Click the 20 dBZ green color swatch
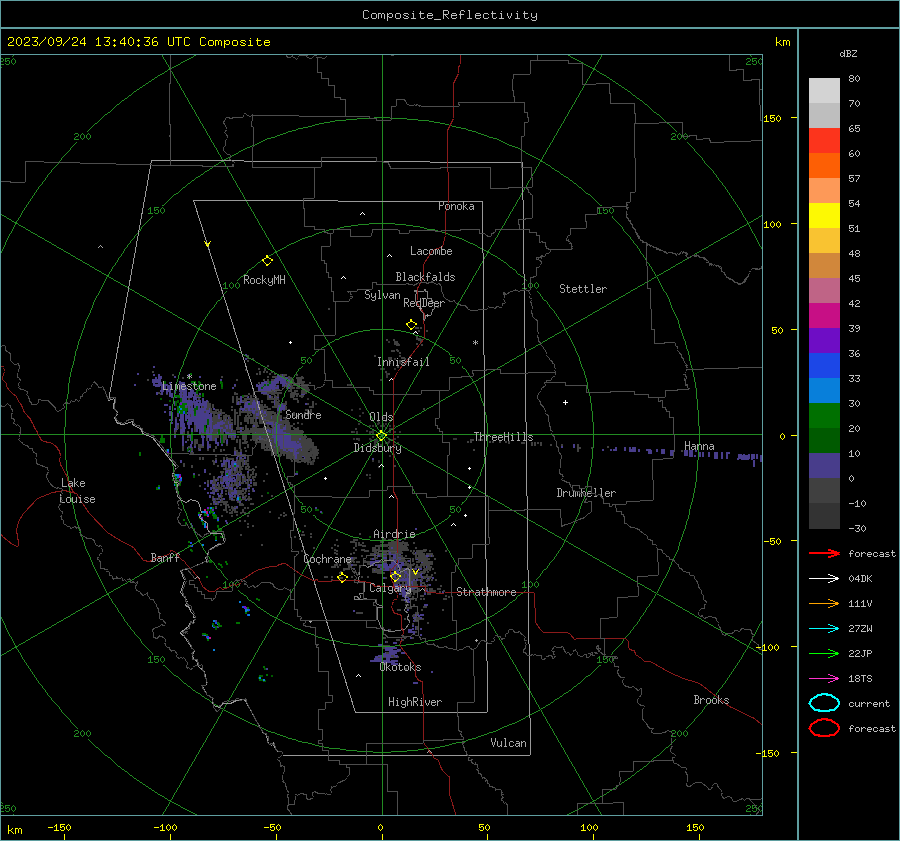The height and width of the screenshot is (841, 900). 824,416
